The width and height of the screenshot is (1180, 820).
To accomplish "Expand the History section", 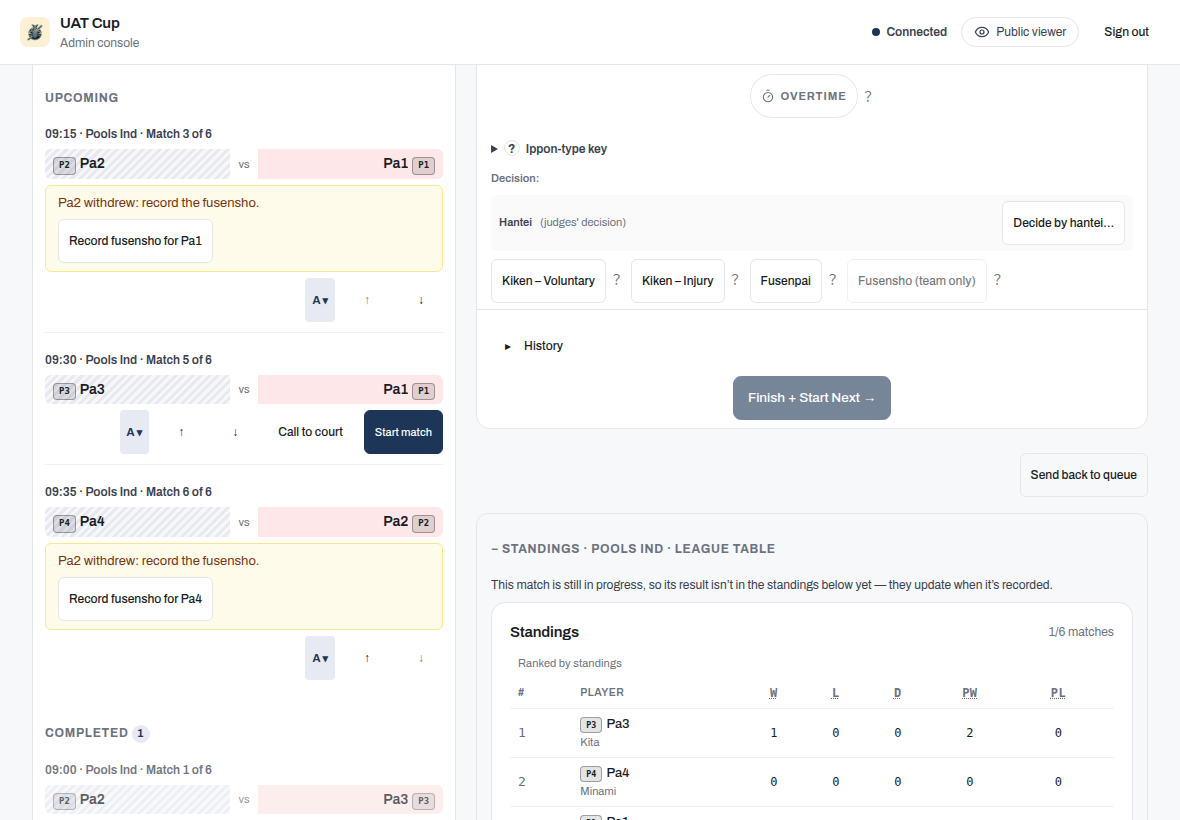I will tap(534, 346).
